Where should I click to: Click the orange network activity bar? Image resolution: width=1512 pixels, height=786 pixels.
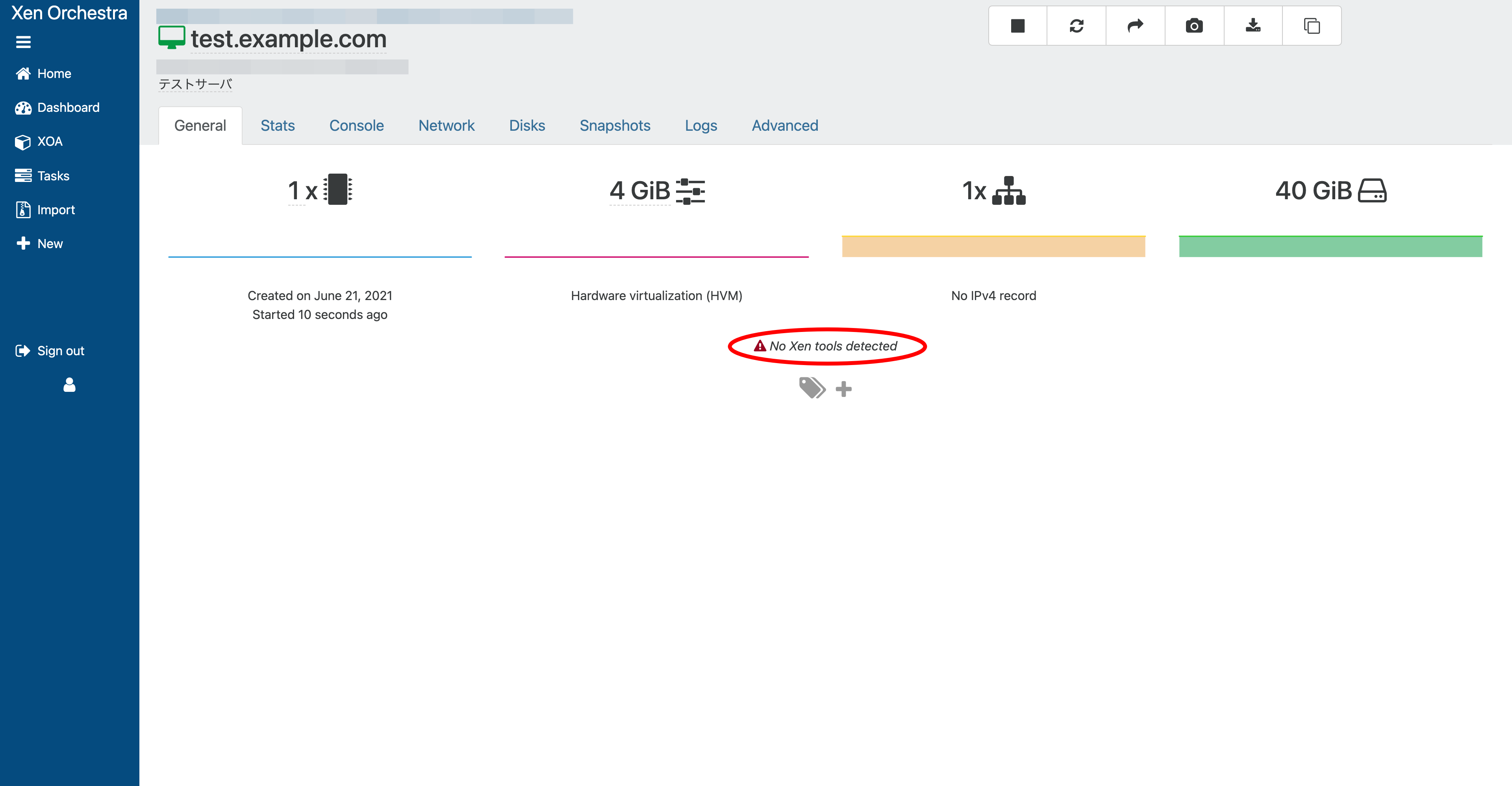pos(993,247)
